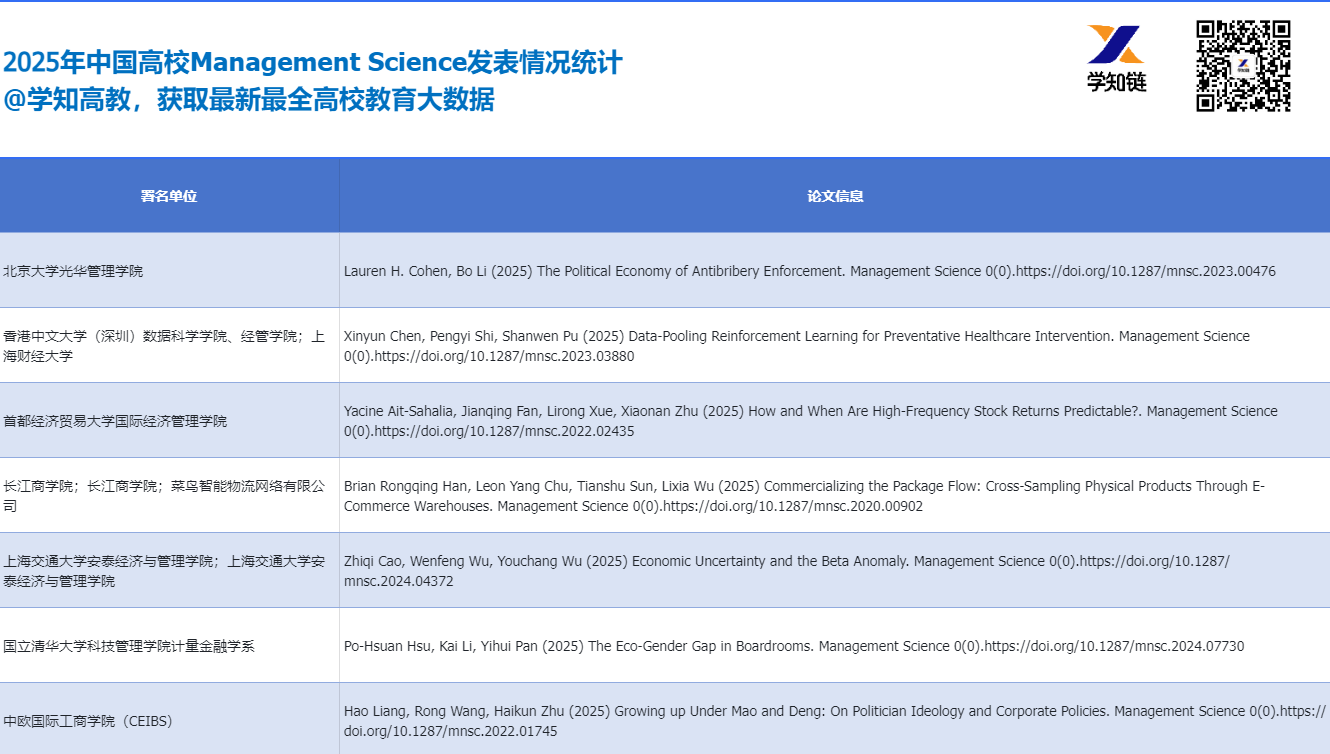Open the Eco-Gender Gap in Boardrooms entry
Image resolution: width=1330 pixels, height=754 pixels.
tap(793, 646)
